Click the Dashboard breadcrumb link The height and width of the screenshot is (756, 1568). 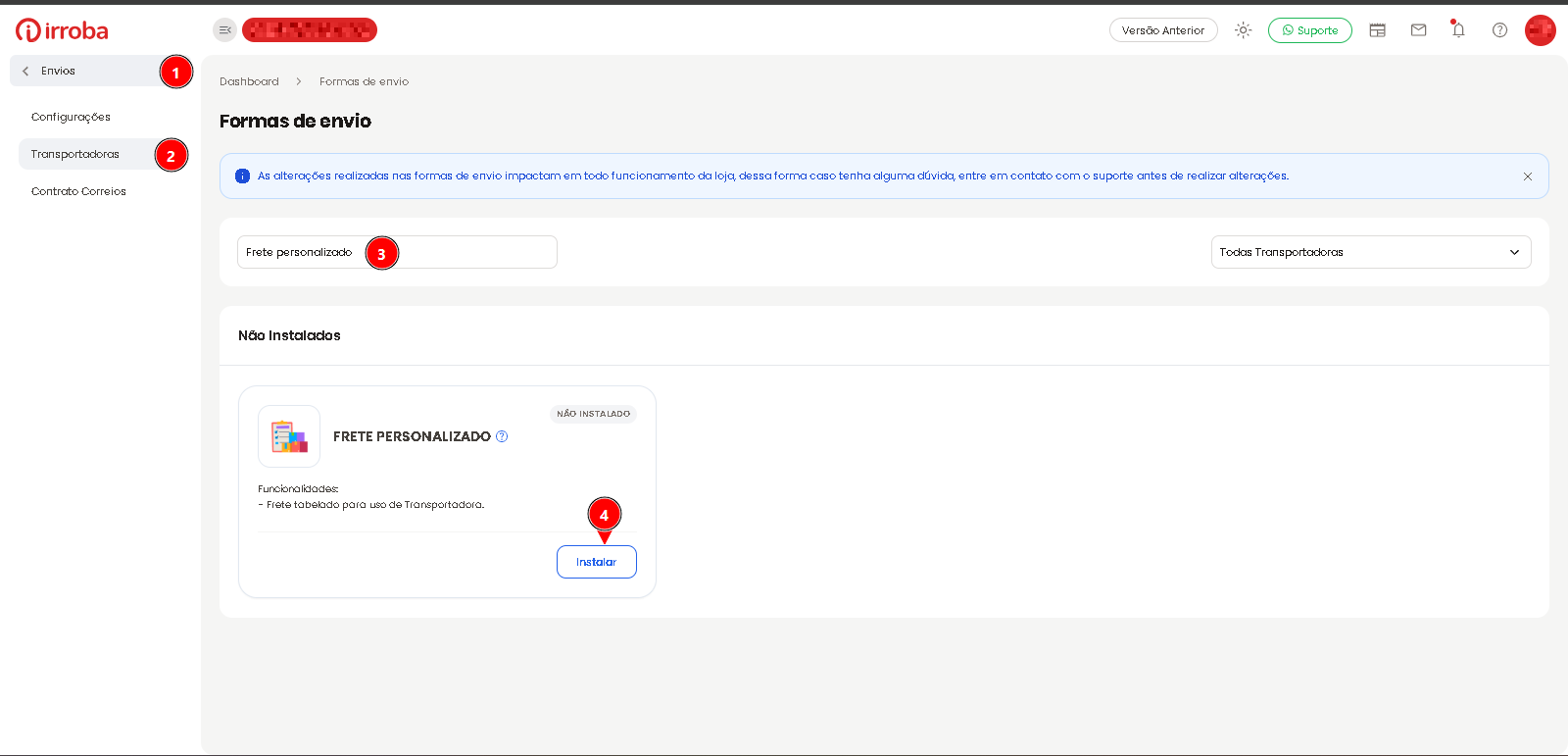pos(249,81)
